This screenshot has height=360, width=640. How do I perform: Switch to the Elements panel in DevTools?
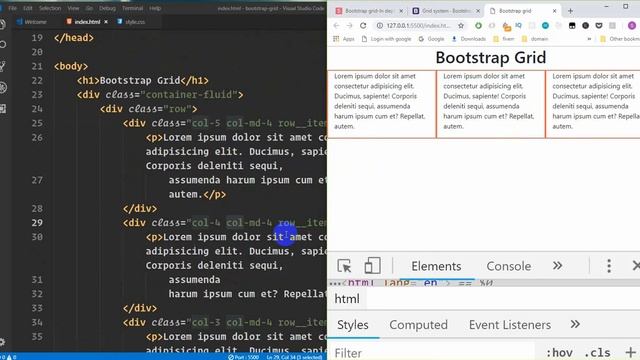pos(436,266)
